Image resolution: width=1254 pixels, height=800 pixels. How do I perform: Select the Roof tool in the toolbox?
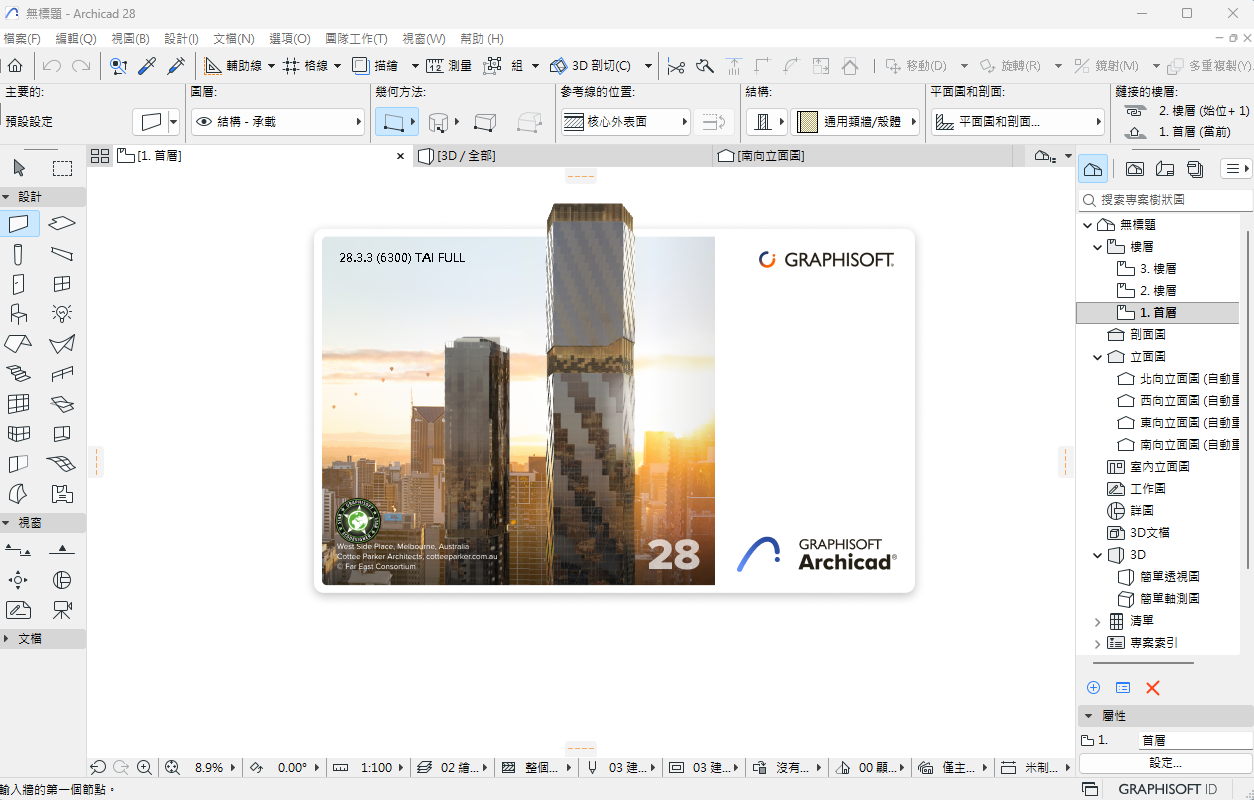click(18, 344)
